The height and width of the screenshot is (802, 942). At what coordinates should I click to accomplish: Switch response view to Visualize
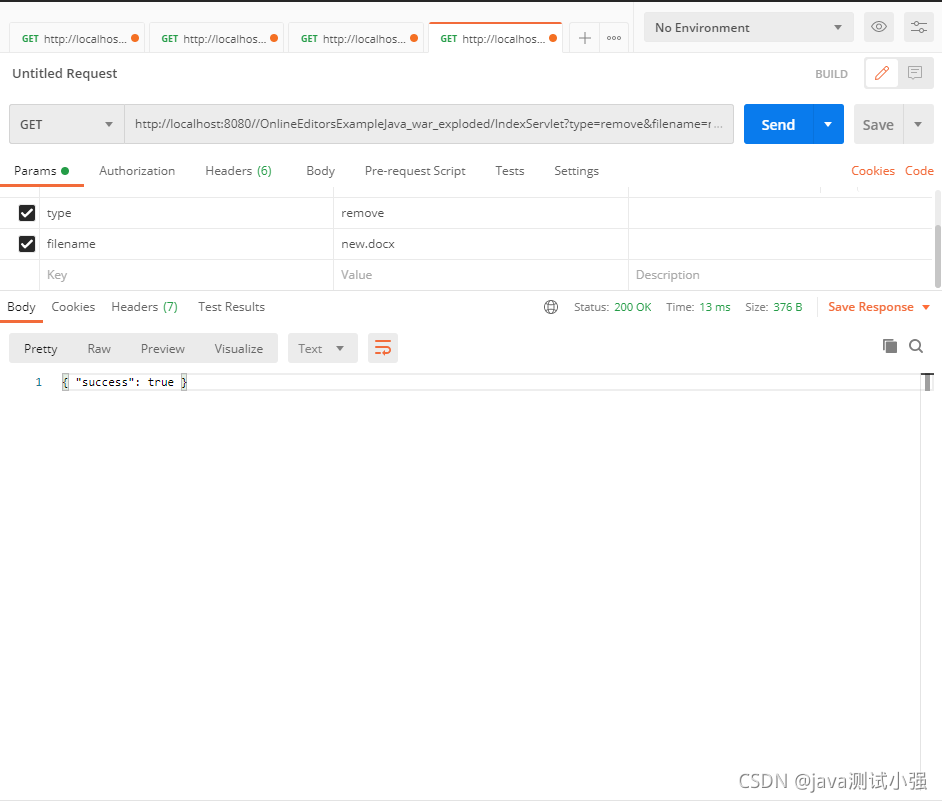tap(239, 348)
